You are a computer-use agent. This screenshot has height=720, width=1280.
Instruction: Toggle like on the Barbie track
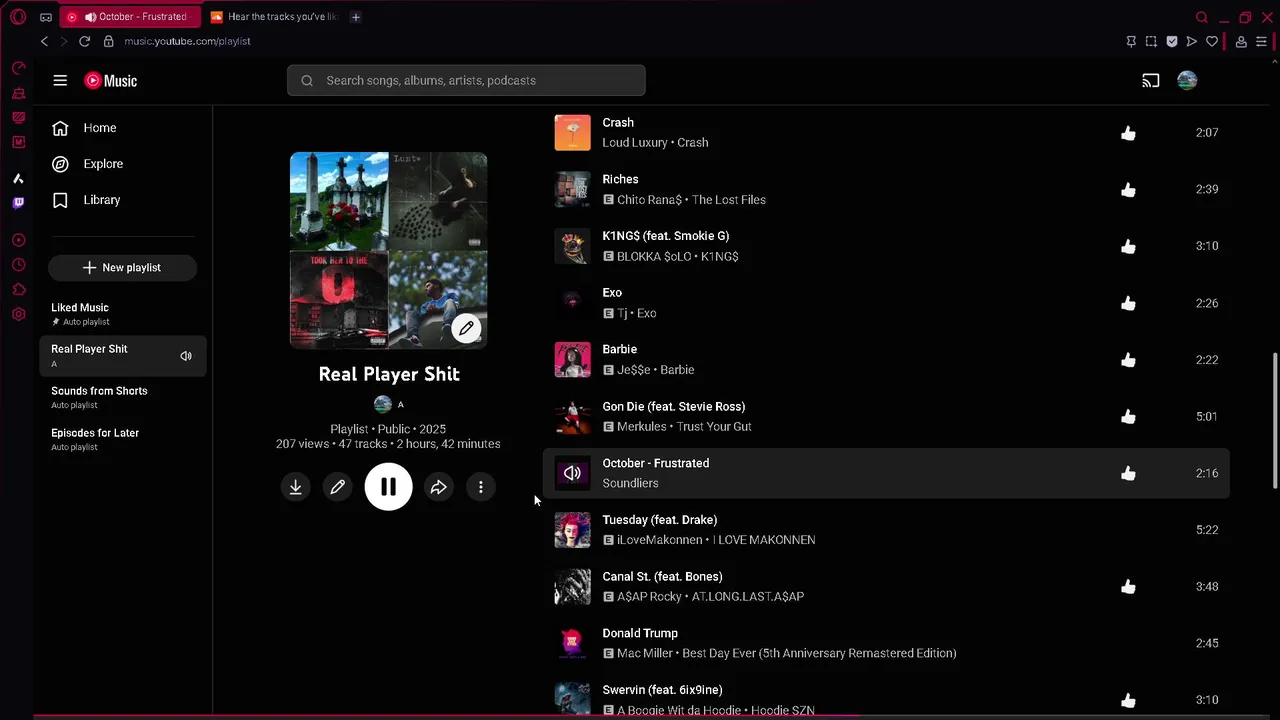coord(1128,360)
